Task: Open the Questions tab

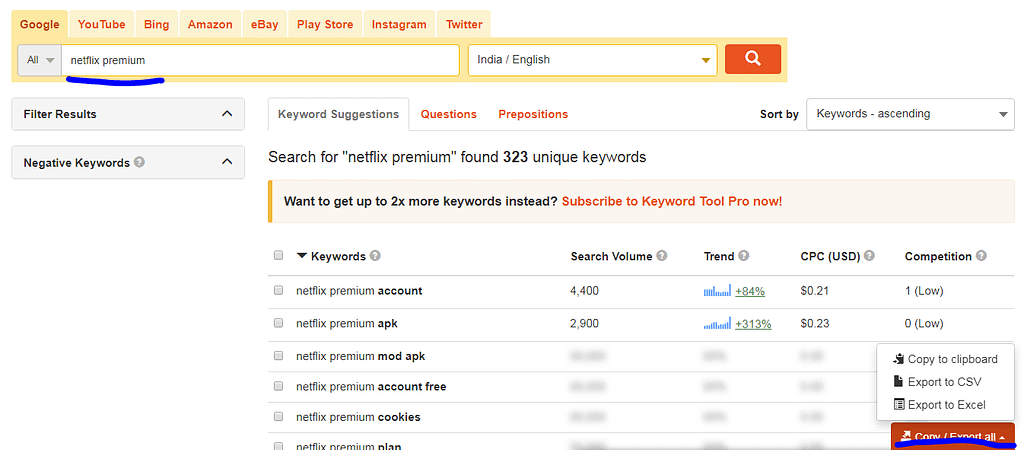Action: (x=449, y=114)
